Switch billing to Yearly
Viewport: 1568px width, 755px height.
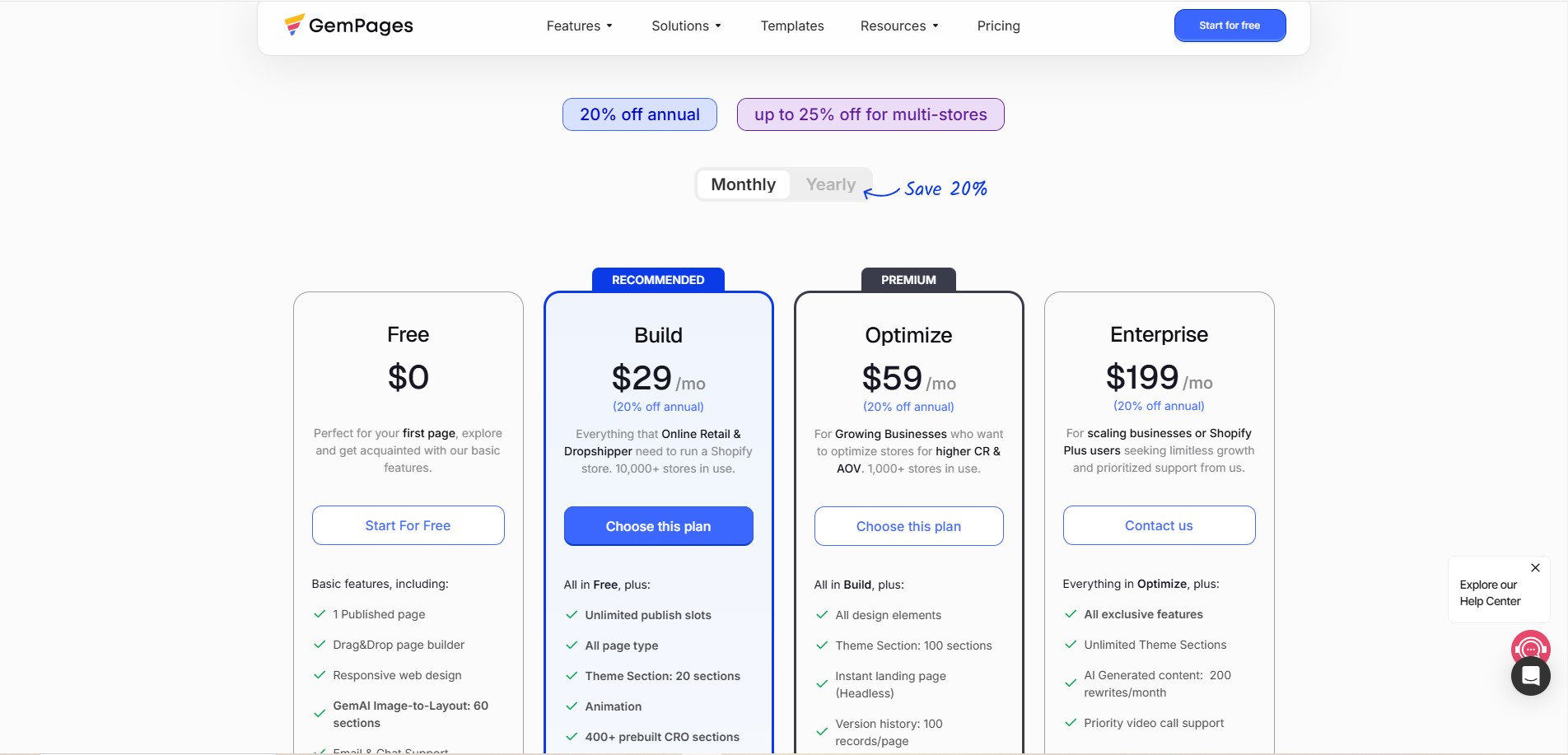pos(830,184)
